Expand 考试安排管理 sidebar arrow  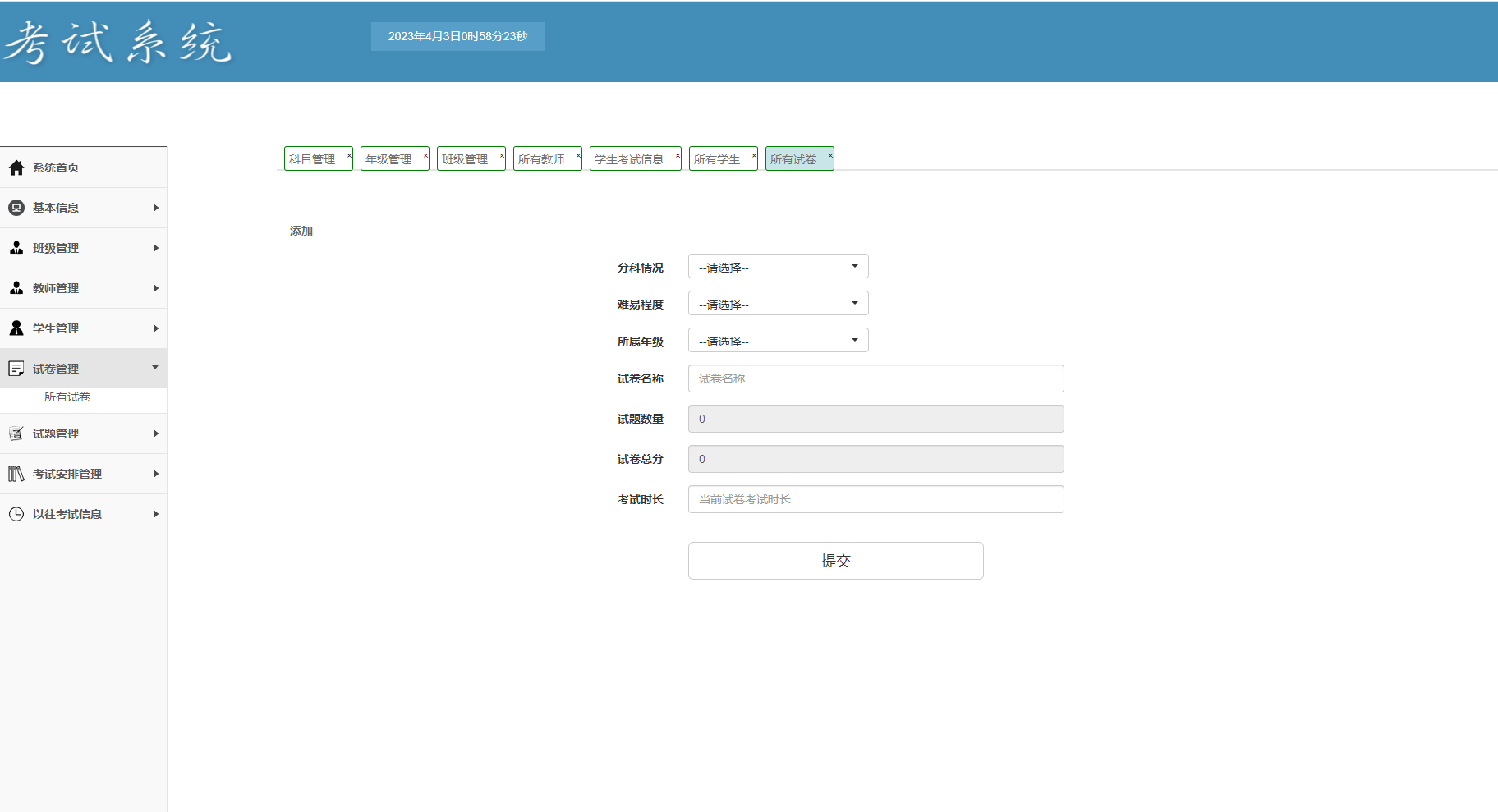(156, 474)
